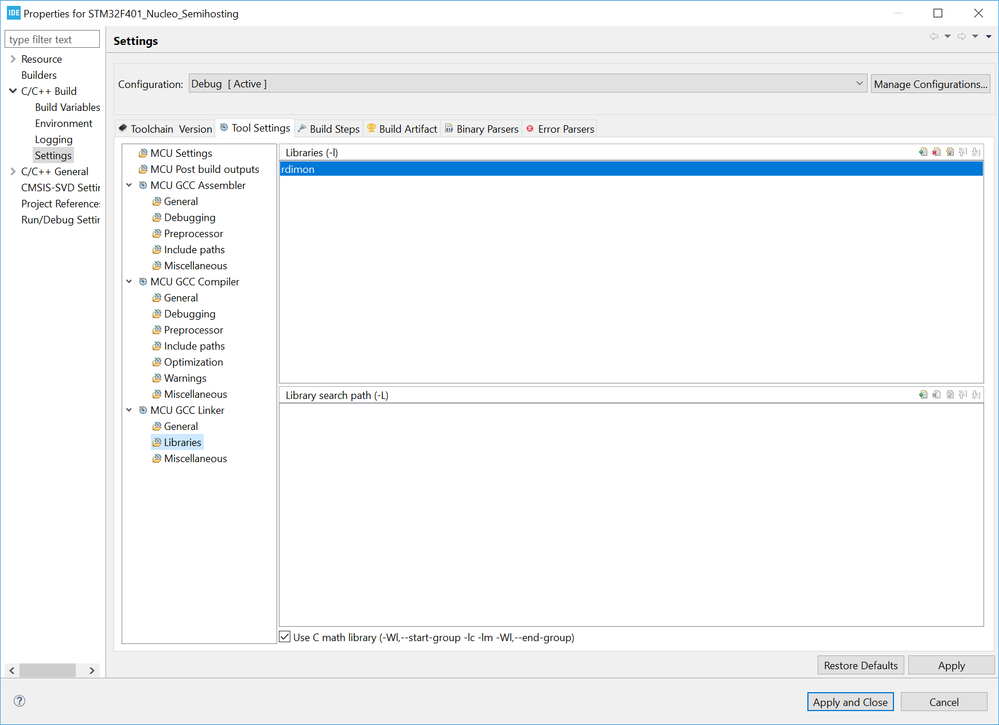Open the help question mark icon
The width and height of the screenshot is (999, 725).
19,701
